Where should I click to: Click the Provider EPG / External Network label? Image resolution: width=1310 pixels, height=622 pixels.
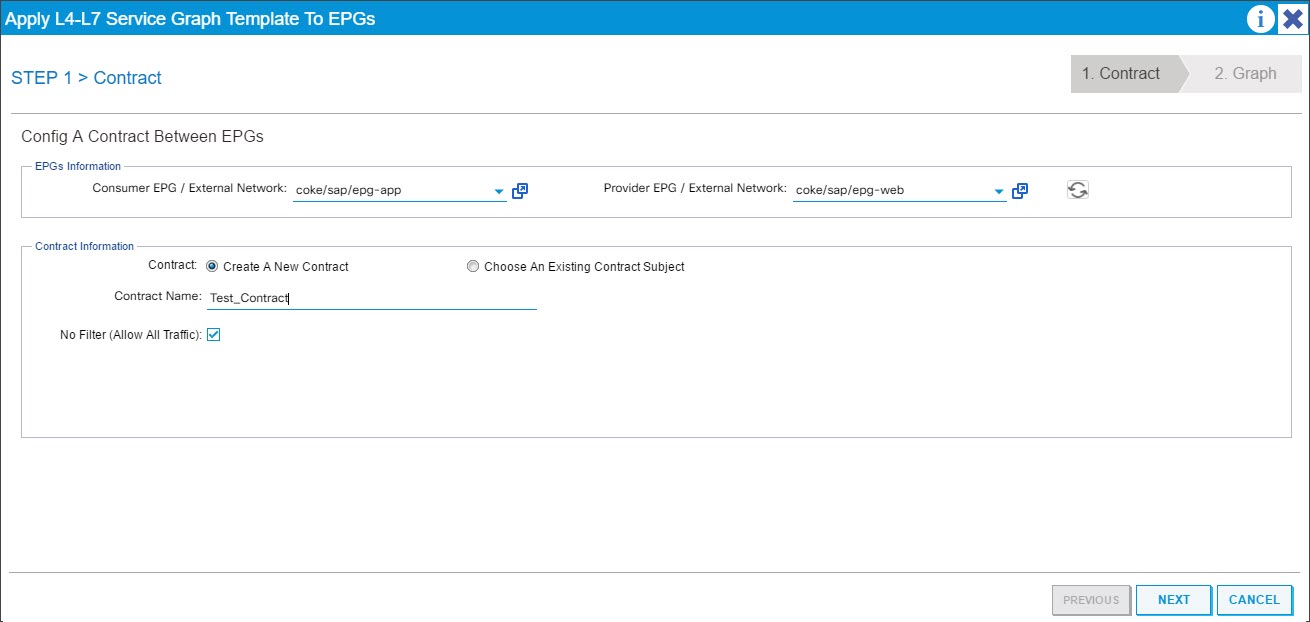pos(695,188)
